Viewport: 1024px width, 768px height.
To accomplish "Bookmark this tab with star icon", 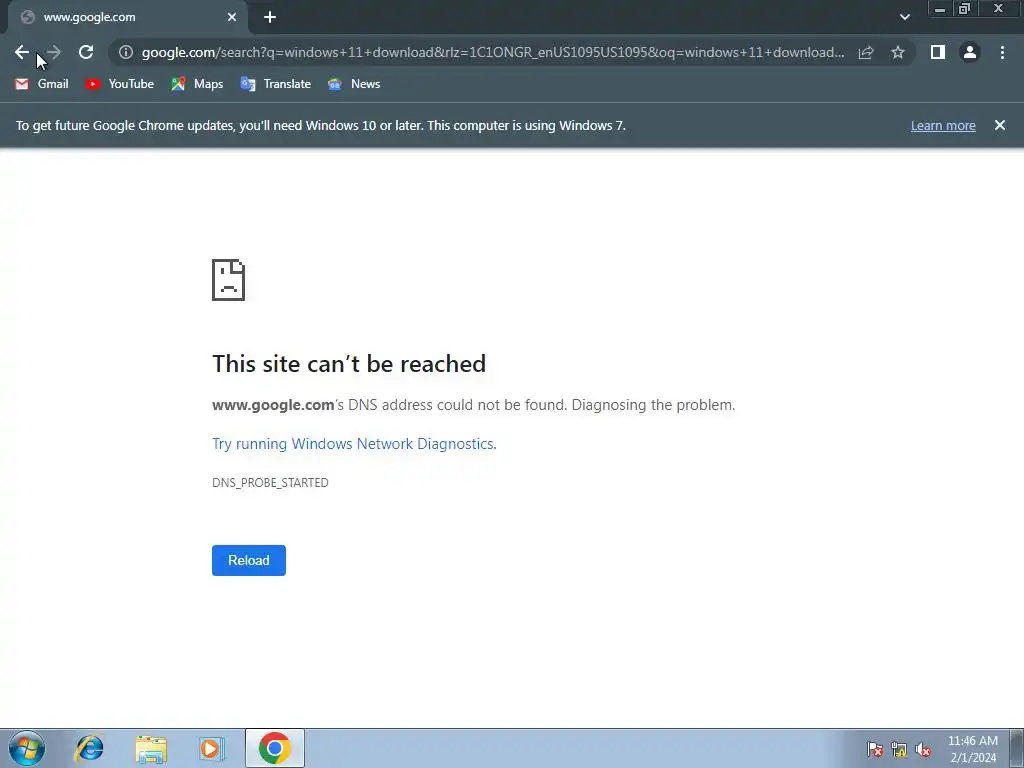I will pyautogui.click(x=898, y=52).
